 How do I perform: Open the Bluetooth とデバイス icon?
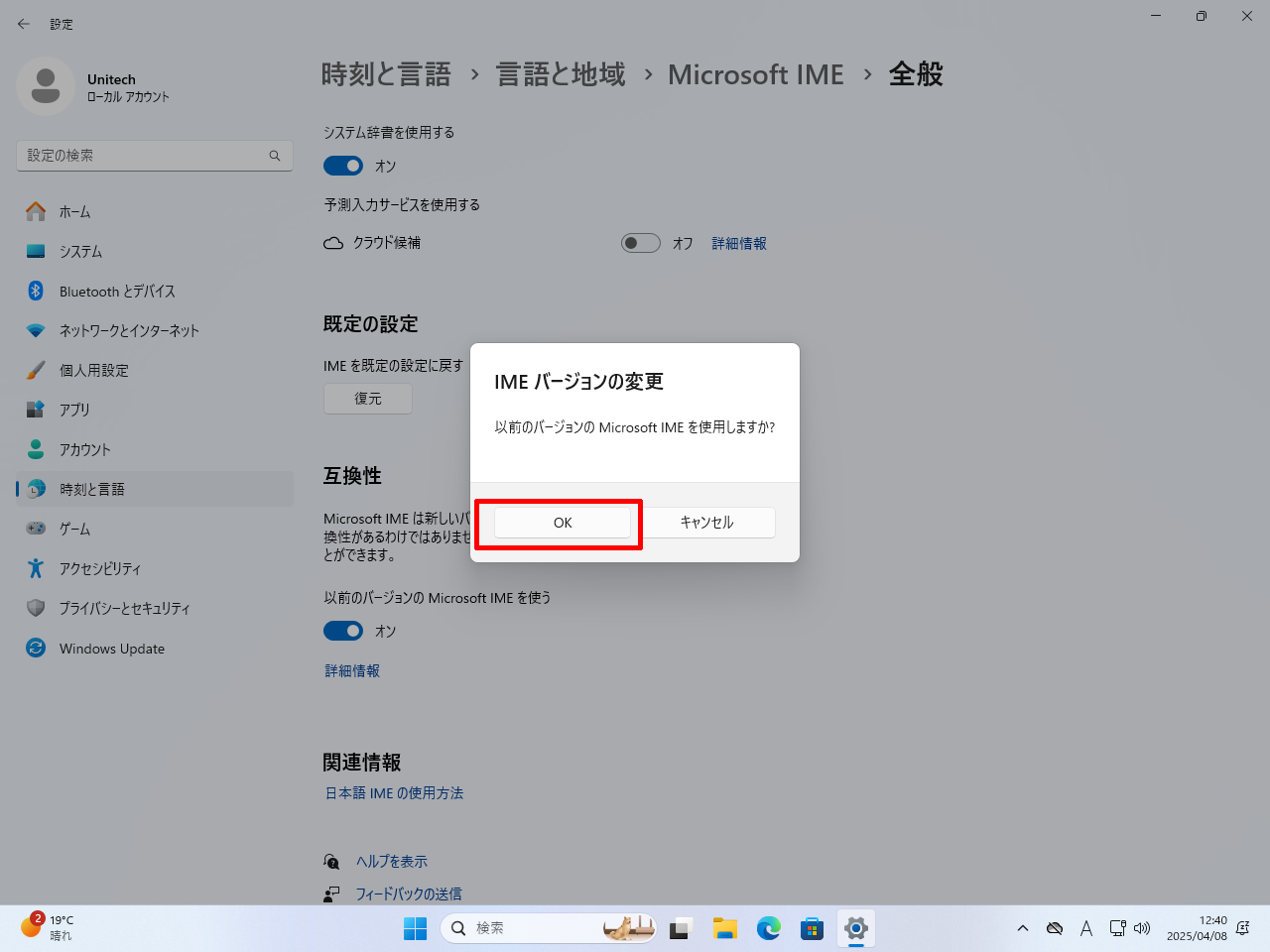[x=36, y=291]
